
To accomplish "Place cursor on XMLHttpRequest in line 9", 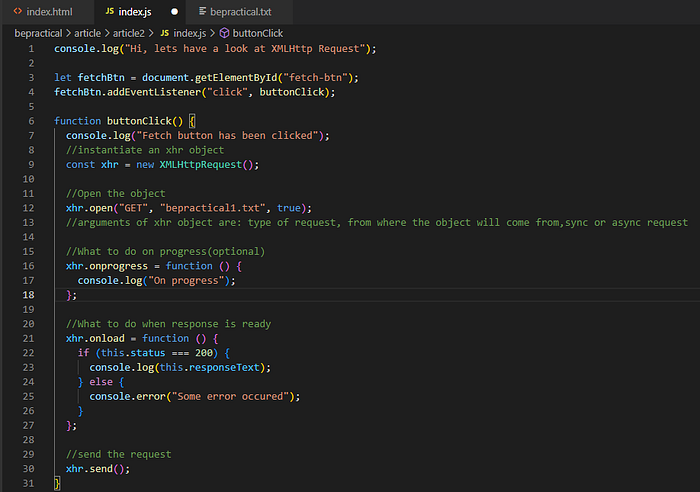I will click(x=200, y=165).
